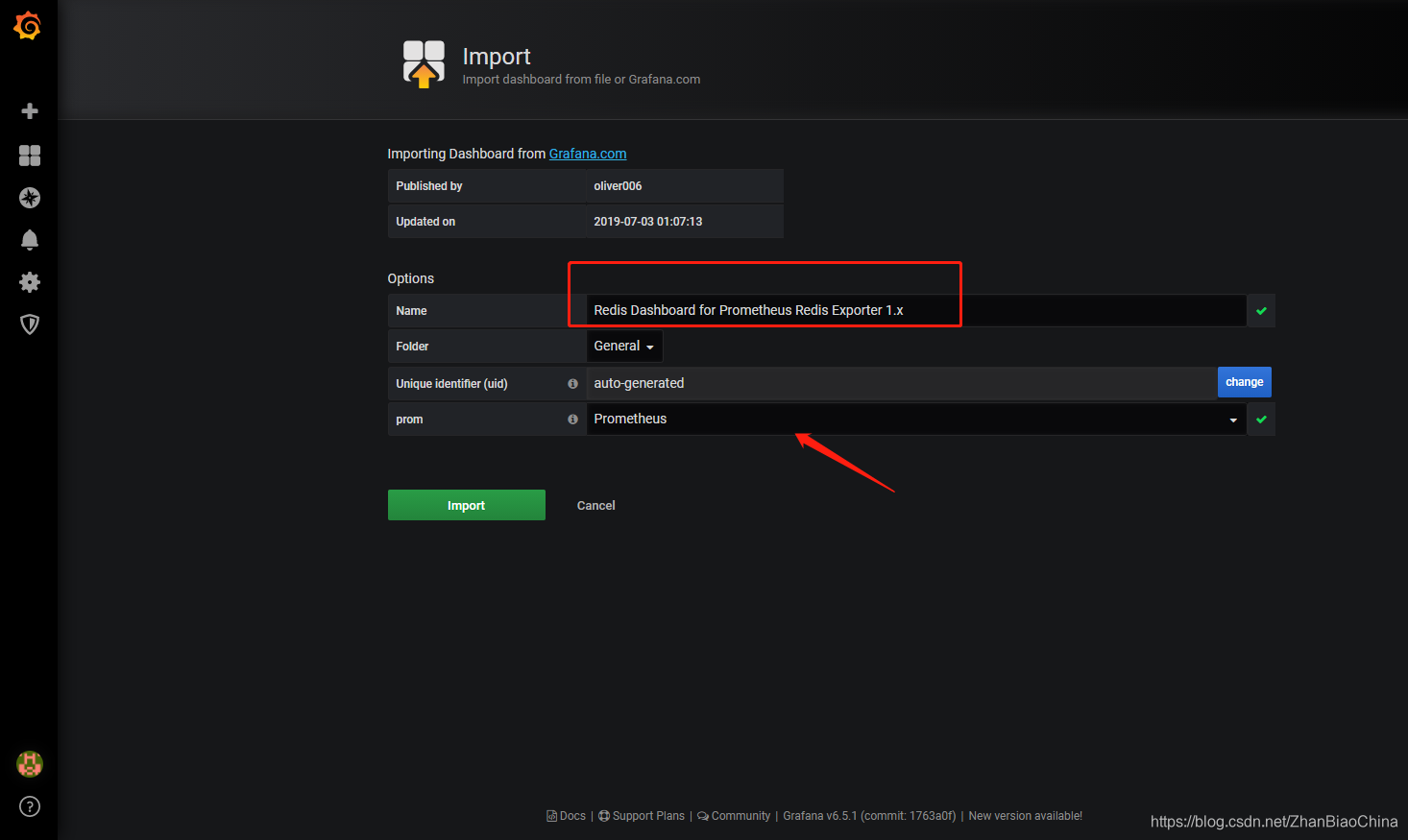Image resolution: width=1408 pixels, height=840 pixels.
Task: Click the Import page title
Action: [497, 57]
